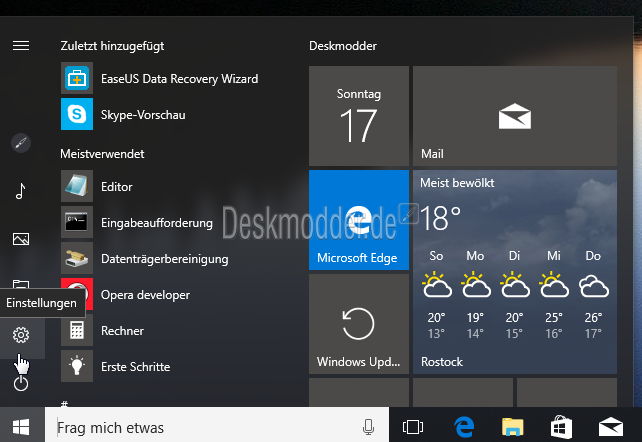
Task: Open Task View in taskbar
Action: (413, 427)
